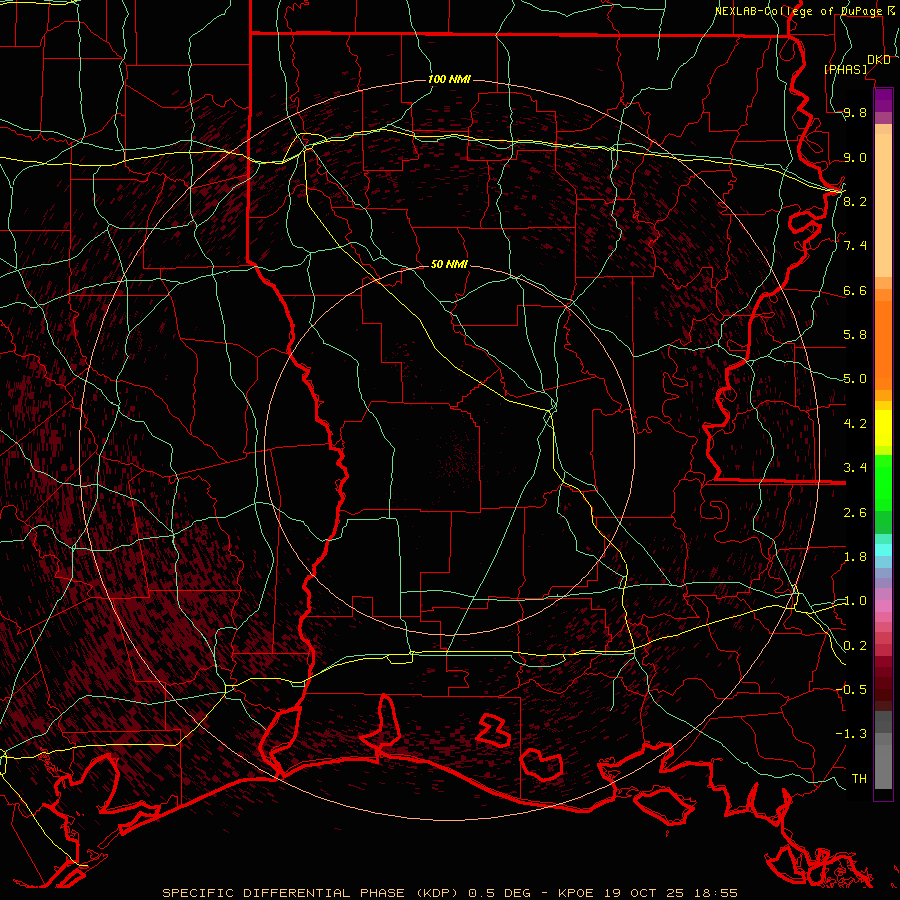Click the 5.8 scale value

click(855, 335)
